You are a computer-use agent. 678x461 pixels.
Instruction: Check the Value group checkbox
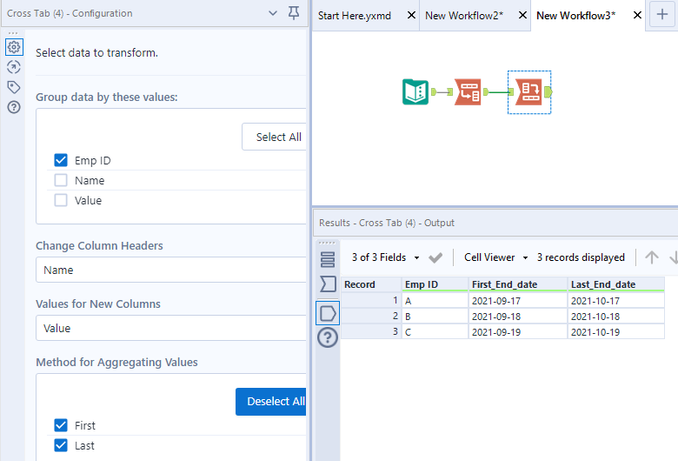[61, 200]
